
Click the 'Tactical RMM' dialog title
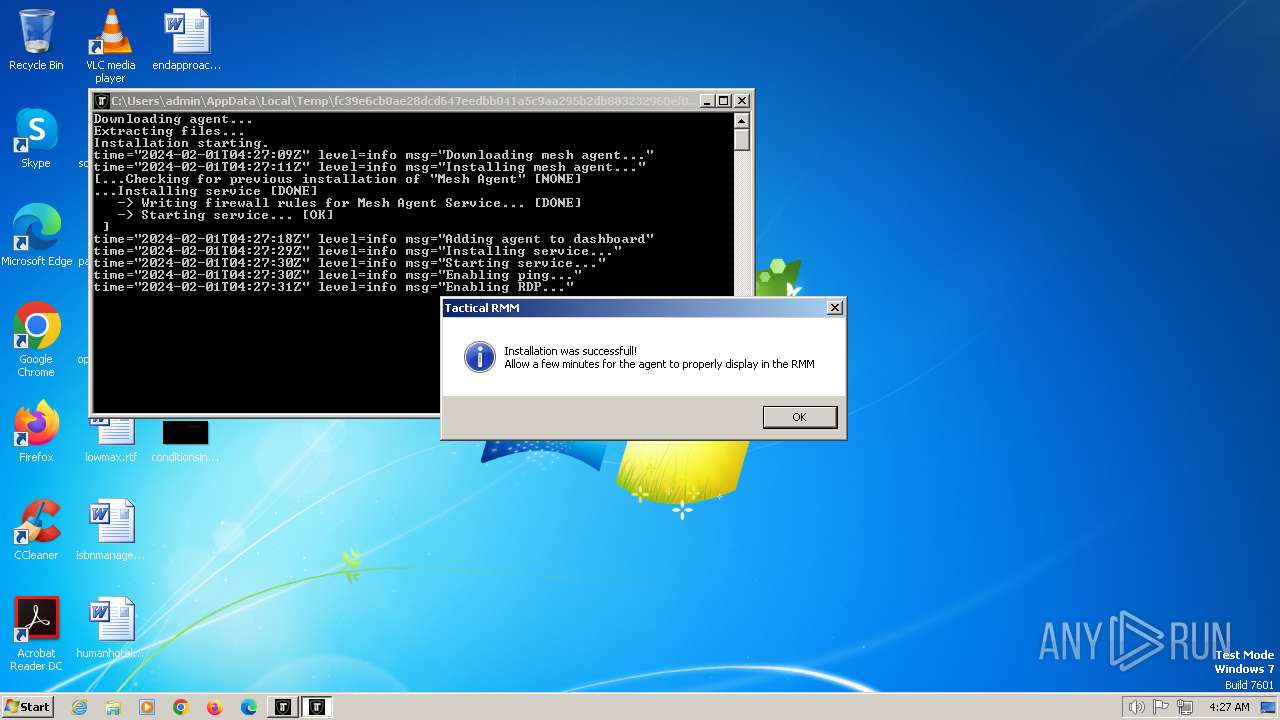pos(482,308)
